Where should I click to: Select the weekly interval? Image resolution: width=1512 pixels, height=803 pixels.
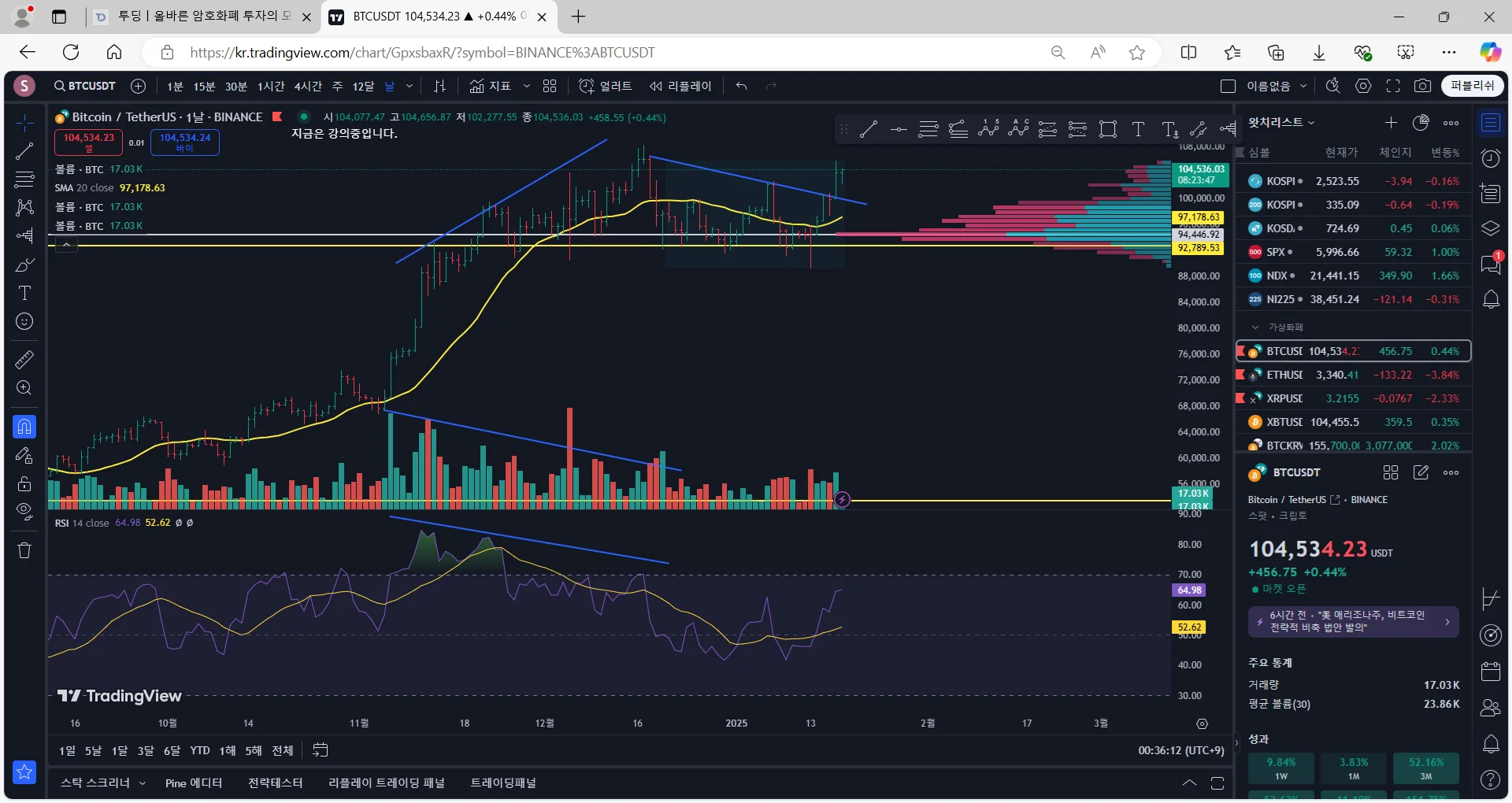[x=337, y=86]
